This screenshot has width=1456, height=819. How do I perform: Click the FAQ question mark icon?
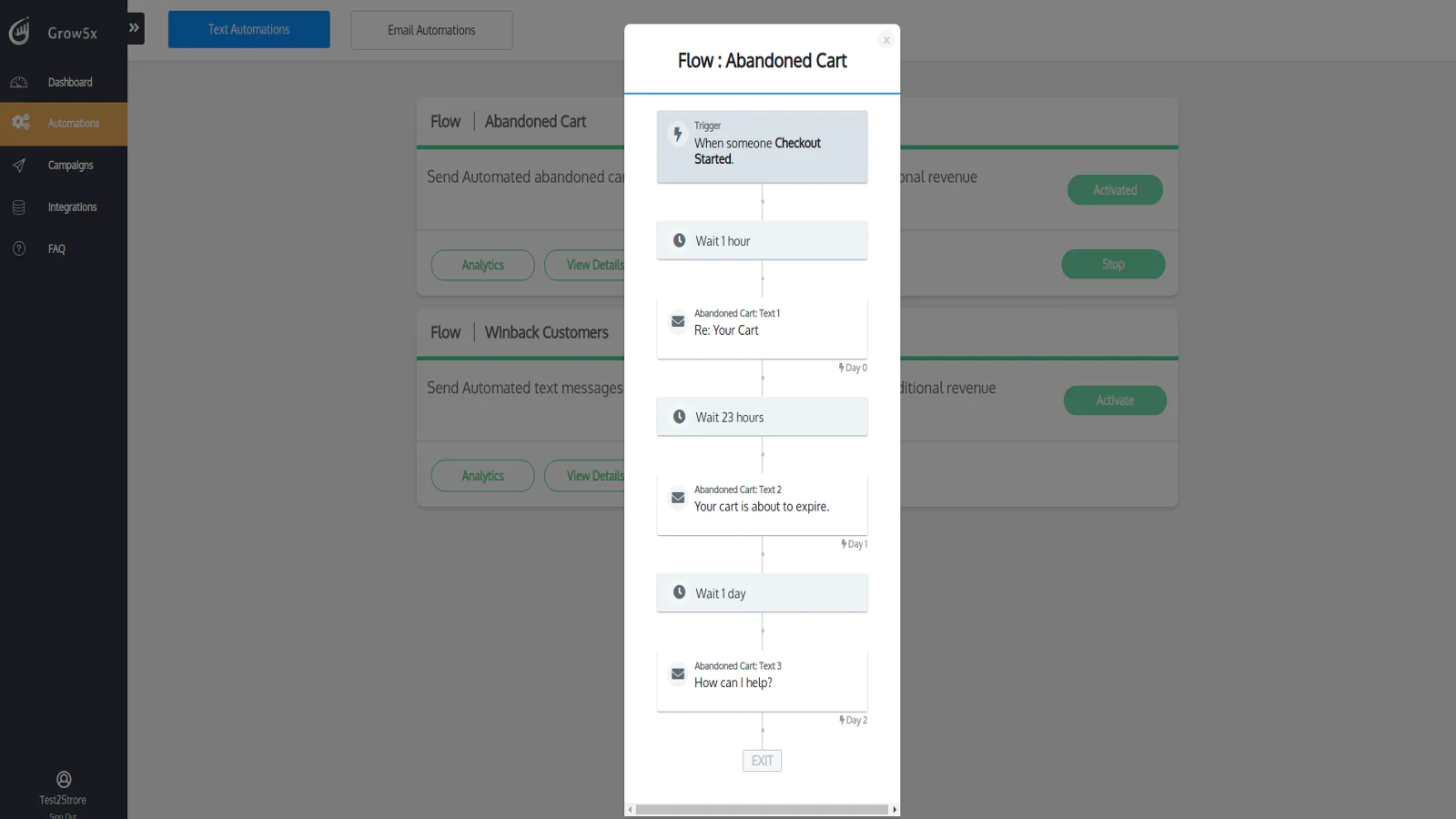[x=19, y=248]
